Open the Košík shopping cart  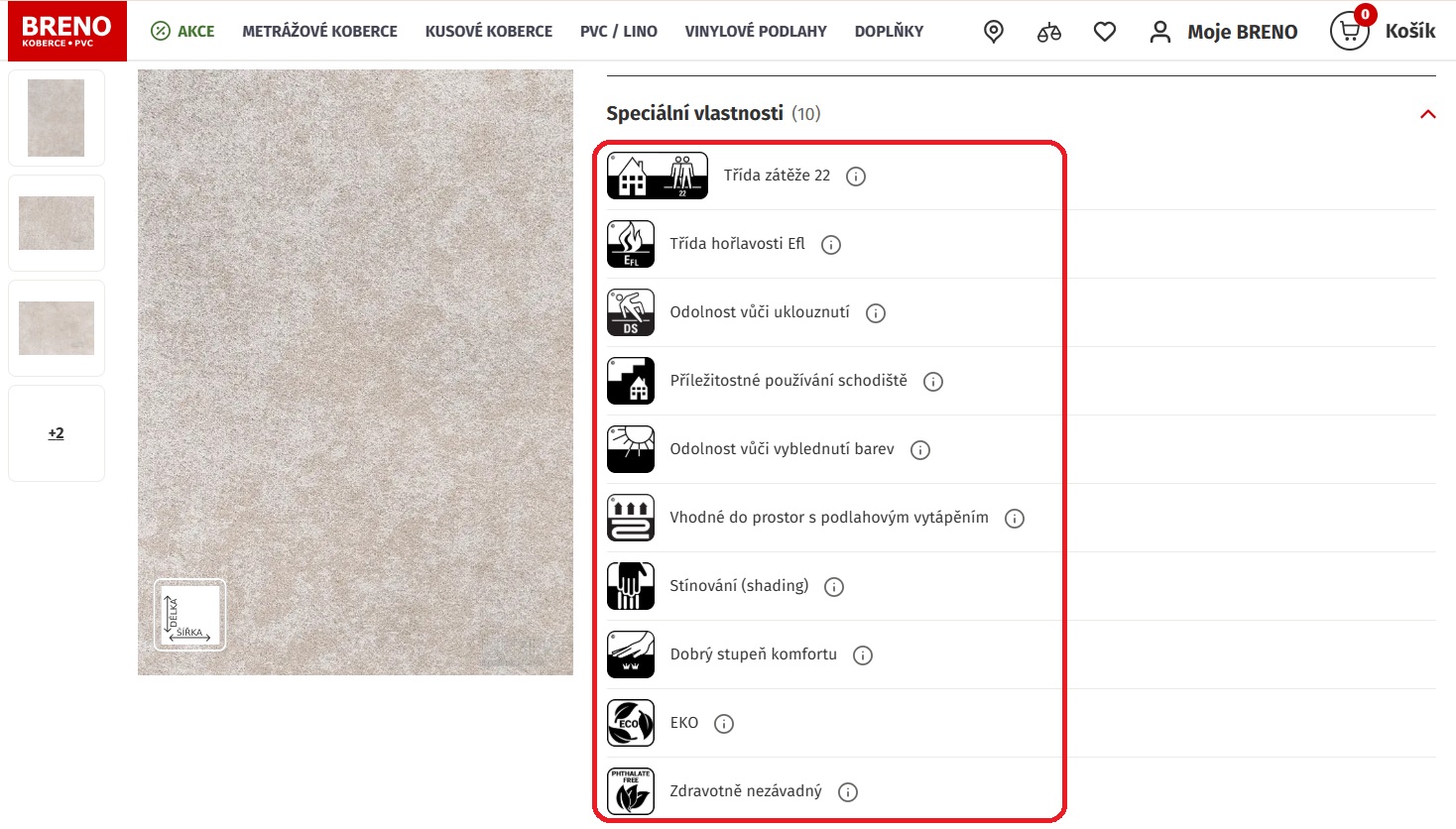pos(1383,31)
